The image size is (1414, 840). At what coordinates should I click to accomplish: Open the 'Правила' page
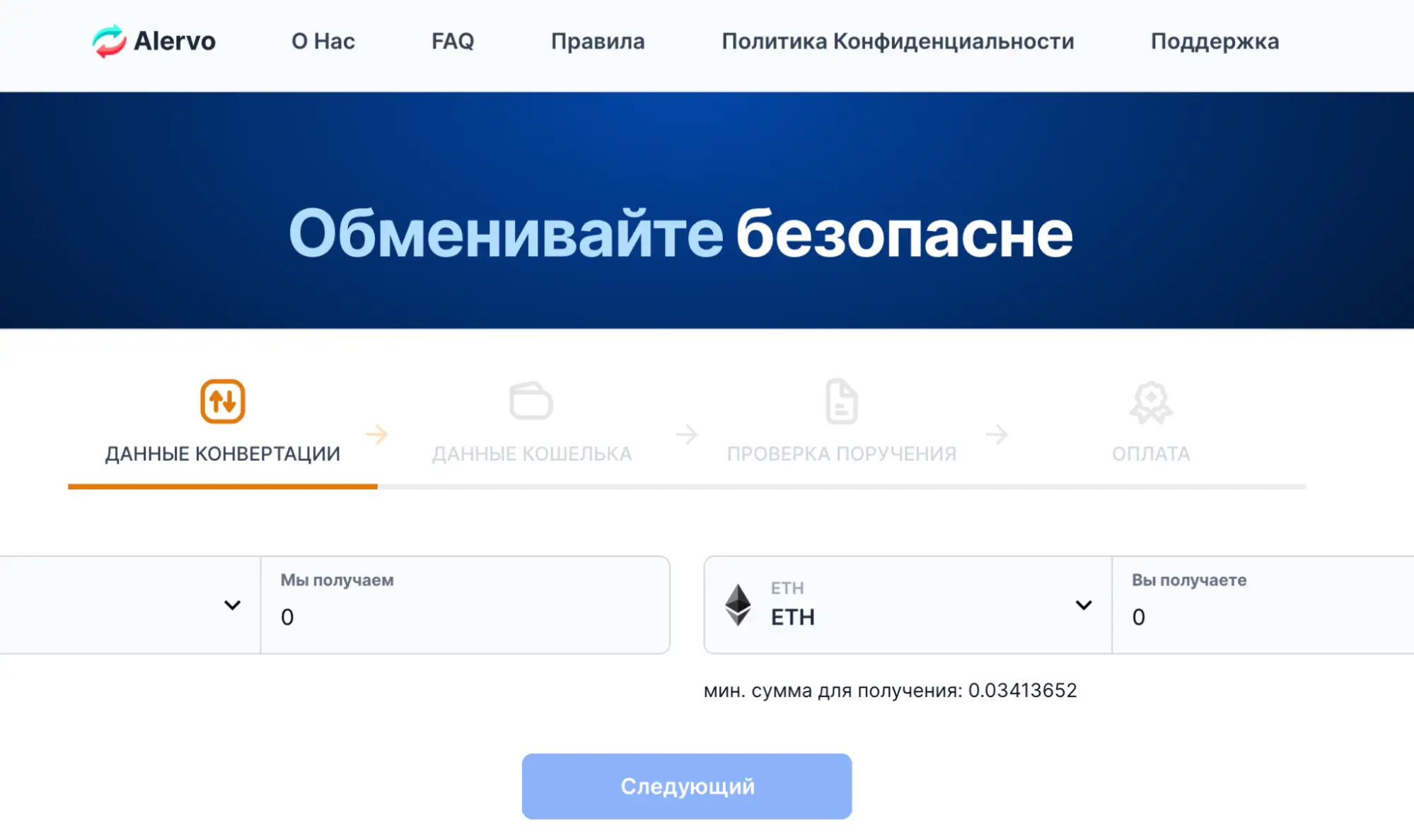click(598, 41)
